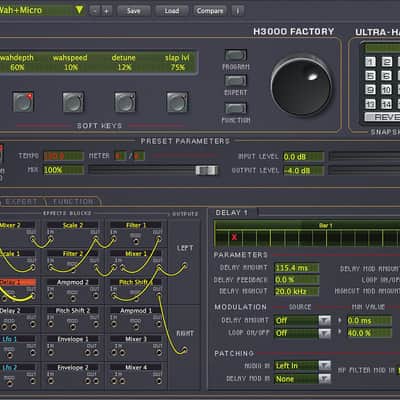Select the highlighted Delay 1 effect block
This screenshot has width=400, height=400.
tap(17, 282)
